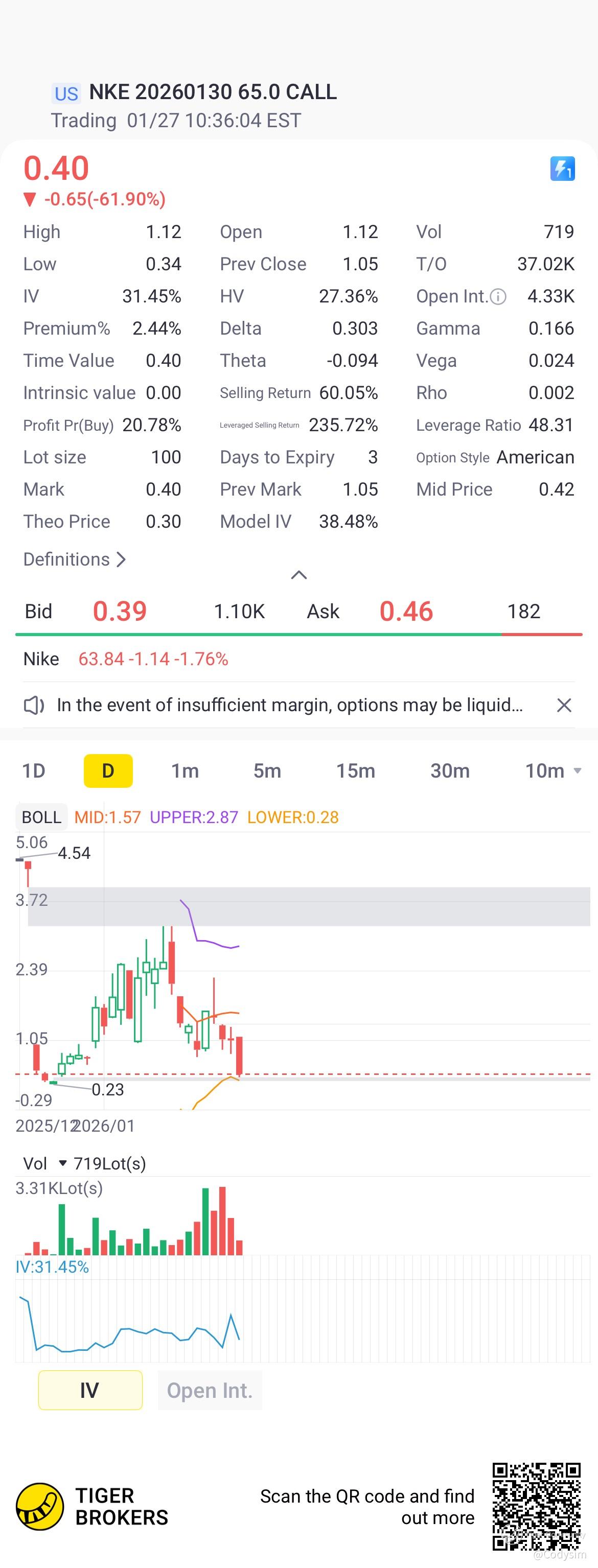The width and height of the screenshot is (598, 1568).
Task: Switch chart to 1m interval
Action: tap(185, 770)
